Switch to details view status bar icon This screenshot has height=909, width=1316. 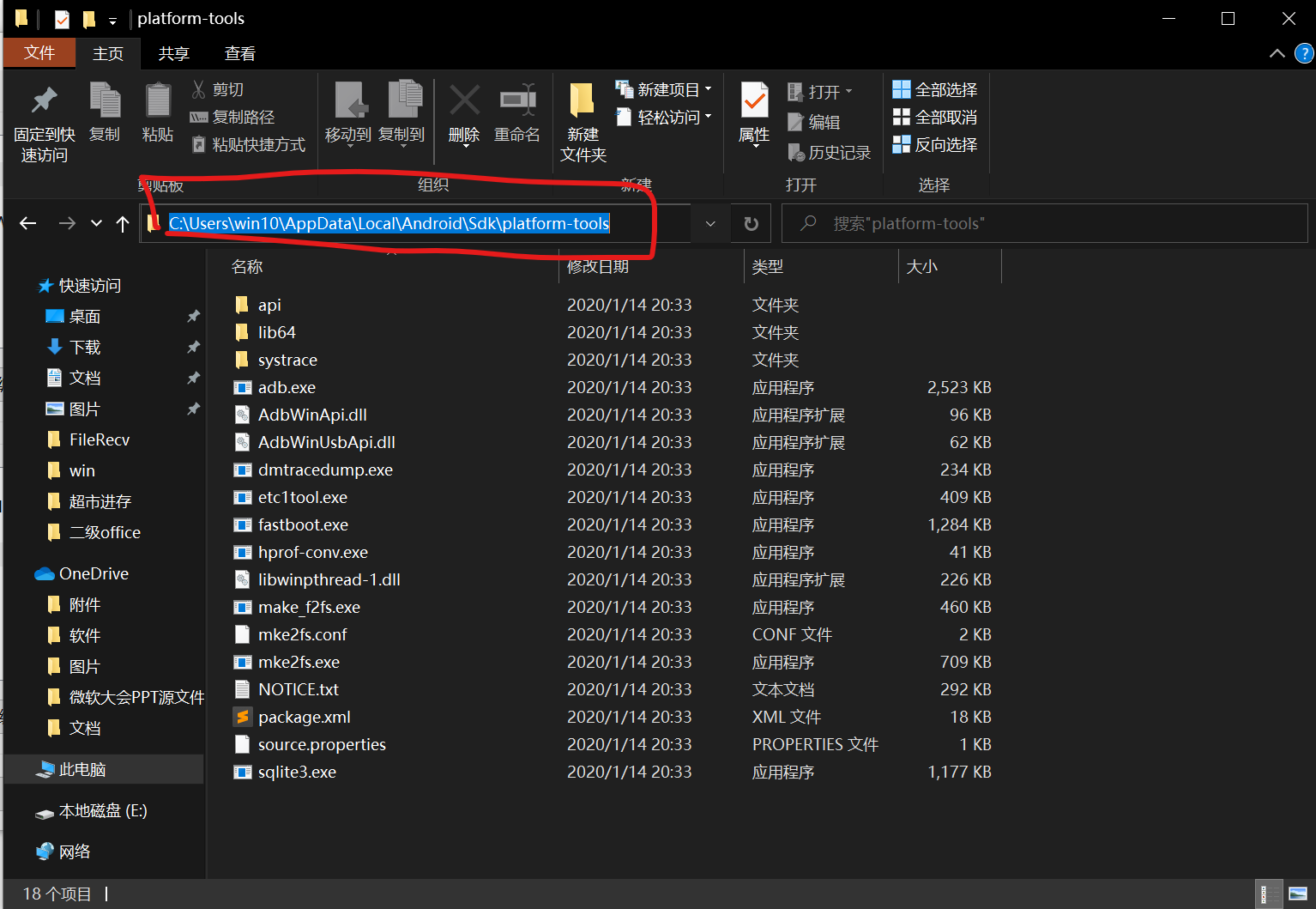[1269, 894]
